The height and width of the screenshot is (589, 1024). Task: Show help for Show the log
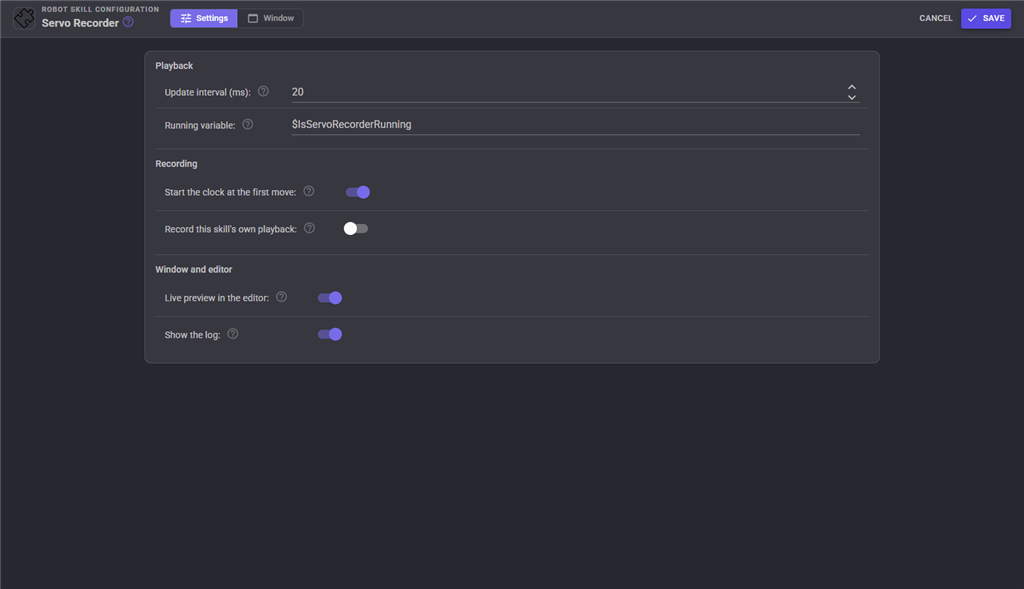232,334
